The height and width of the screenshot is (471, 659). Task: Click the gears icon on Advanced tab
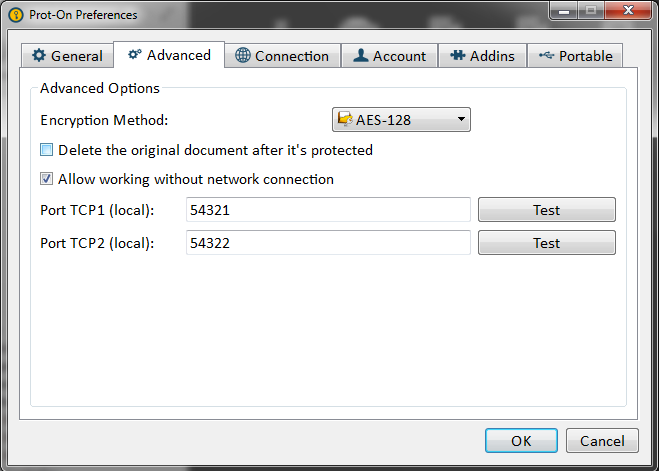click(x=135, y=55)
